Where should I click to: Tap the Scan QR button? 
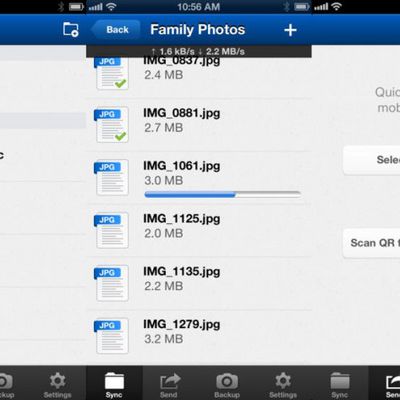click(x=372, y=243)
